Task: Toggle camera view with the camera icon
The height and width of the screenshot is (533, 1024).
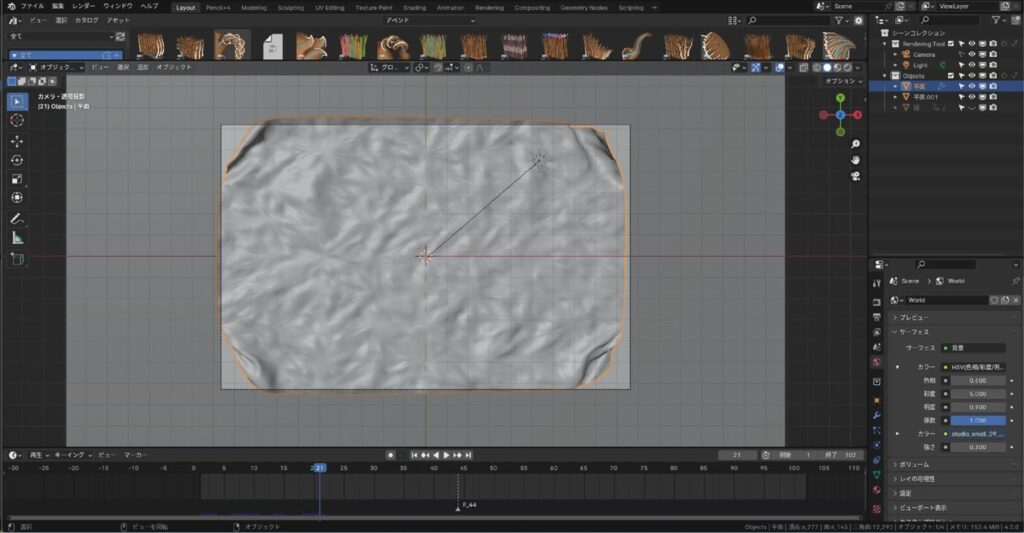Action: click(x=856, y=176)
